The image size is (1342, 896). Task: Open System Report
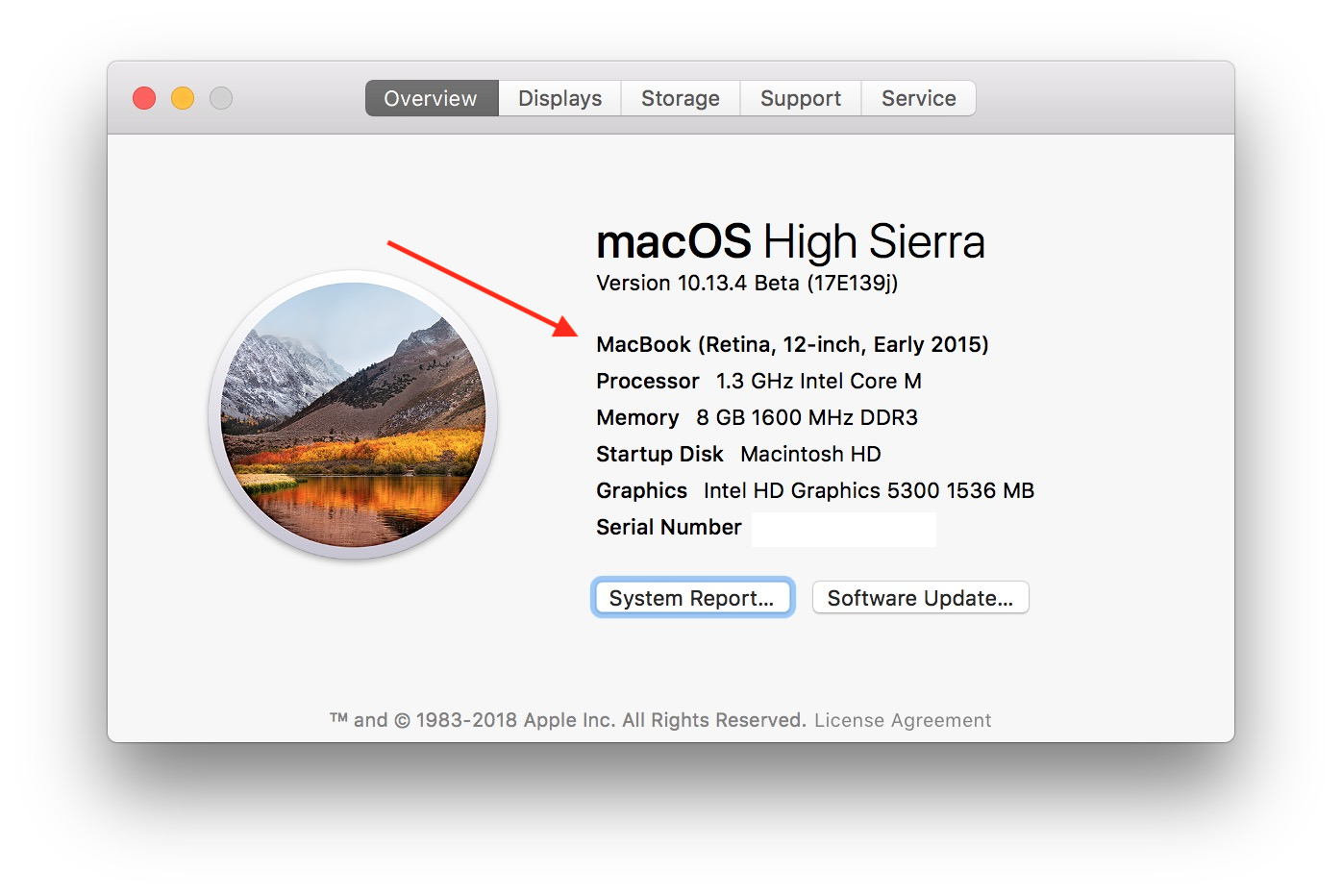(x=692, y=597)
